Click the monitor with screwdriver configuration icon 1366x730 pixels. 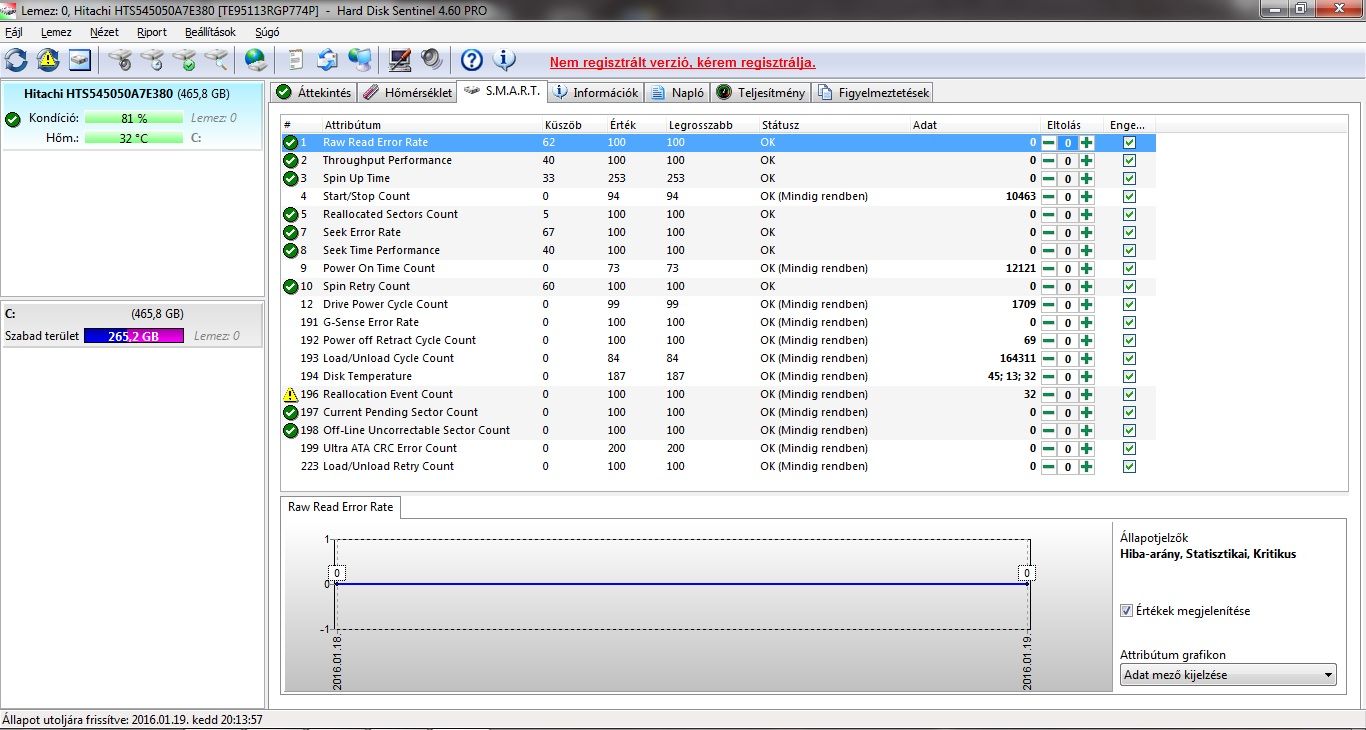pos(400,60)
